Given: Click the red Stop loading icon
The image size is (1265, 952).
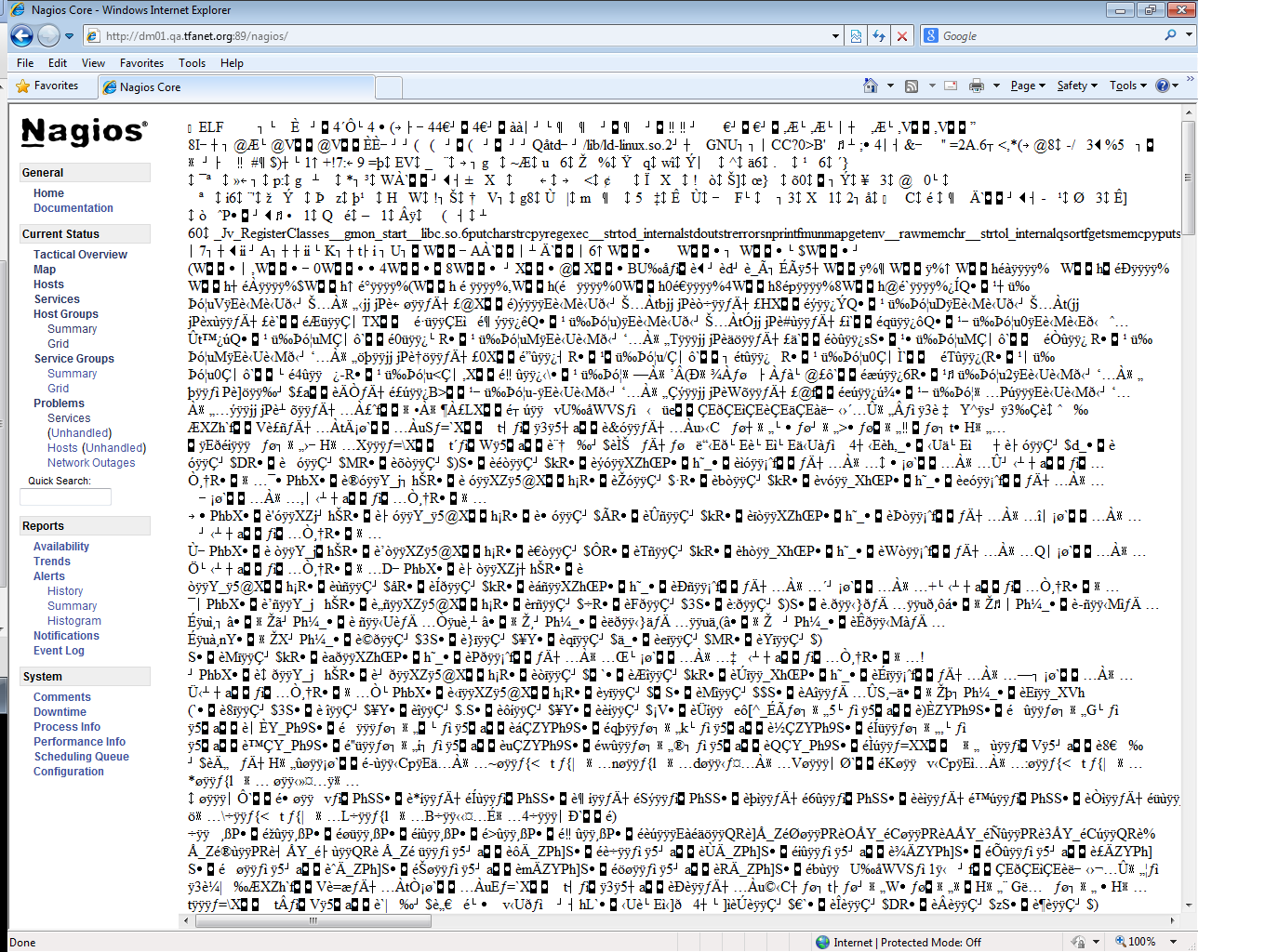Looking at the screenshot, I should coord(901,36).
